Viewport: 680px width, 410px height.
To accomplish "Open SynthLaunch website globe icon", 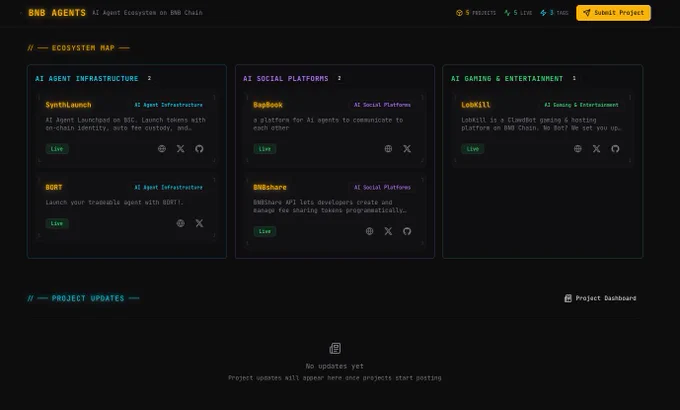I will 162,149.
